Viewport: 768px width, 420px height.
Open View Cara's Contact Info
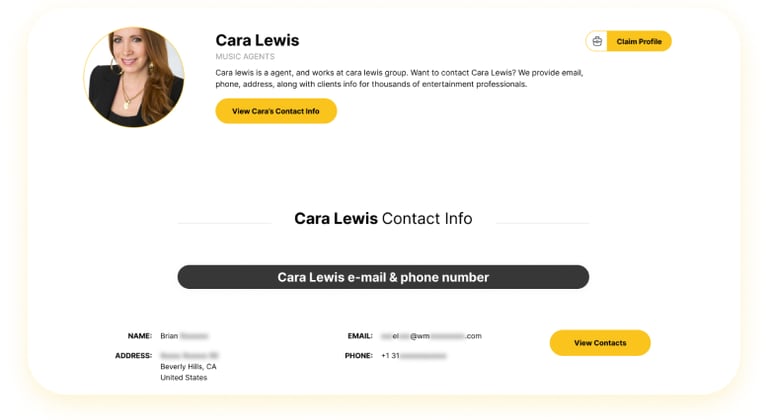(276, 111)
